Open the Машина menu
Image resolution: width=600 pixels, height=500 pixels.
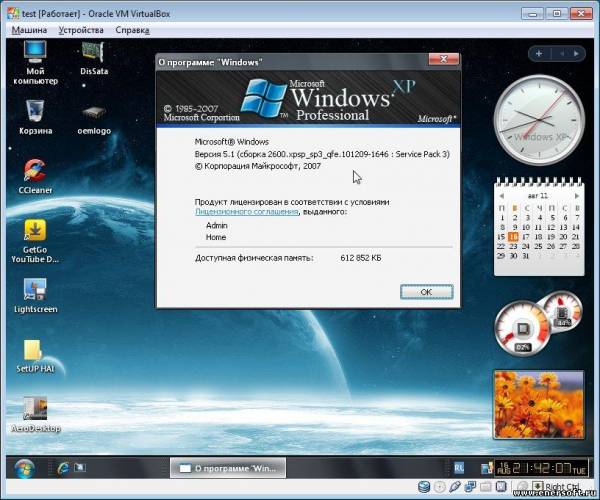[29, 30]
